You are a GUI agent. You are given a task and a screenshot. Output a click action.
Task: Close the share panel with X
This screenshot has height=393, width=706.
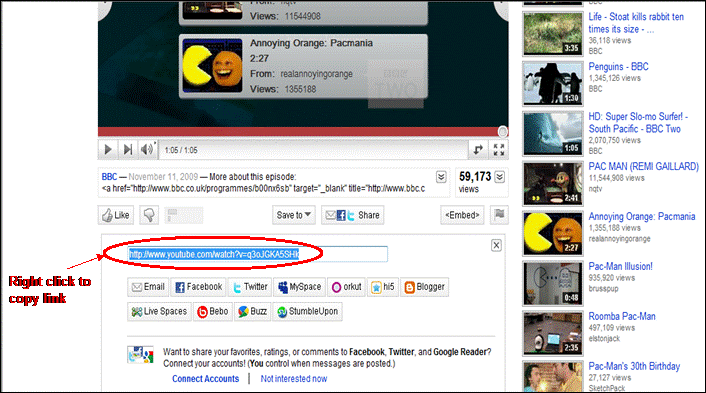[x=496, y=245]
